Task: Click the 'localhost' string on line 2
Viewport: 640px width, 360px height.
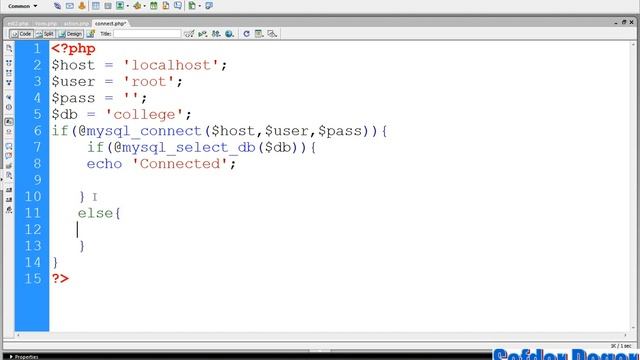Action: coord(171,65)
